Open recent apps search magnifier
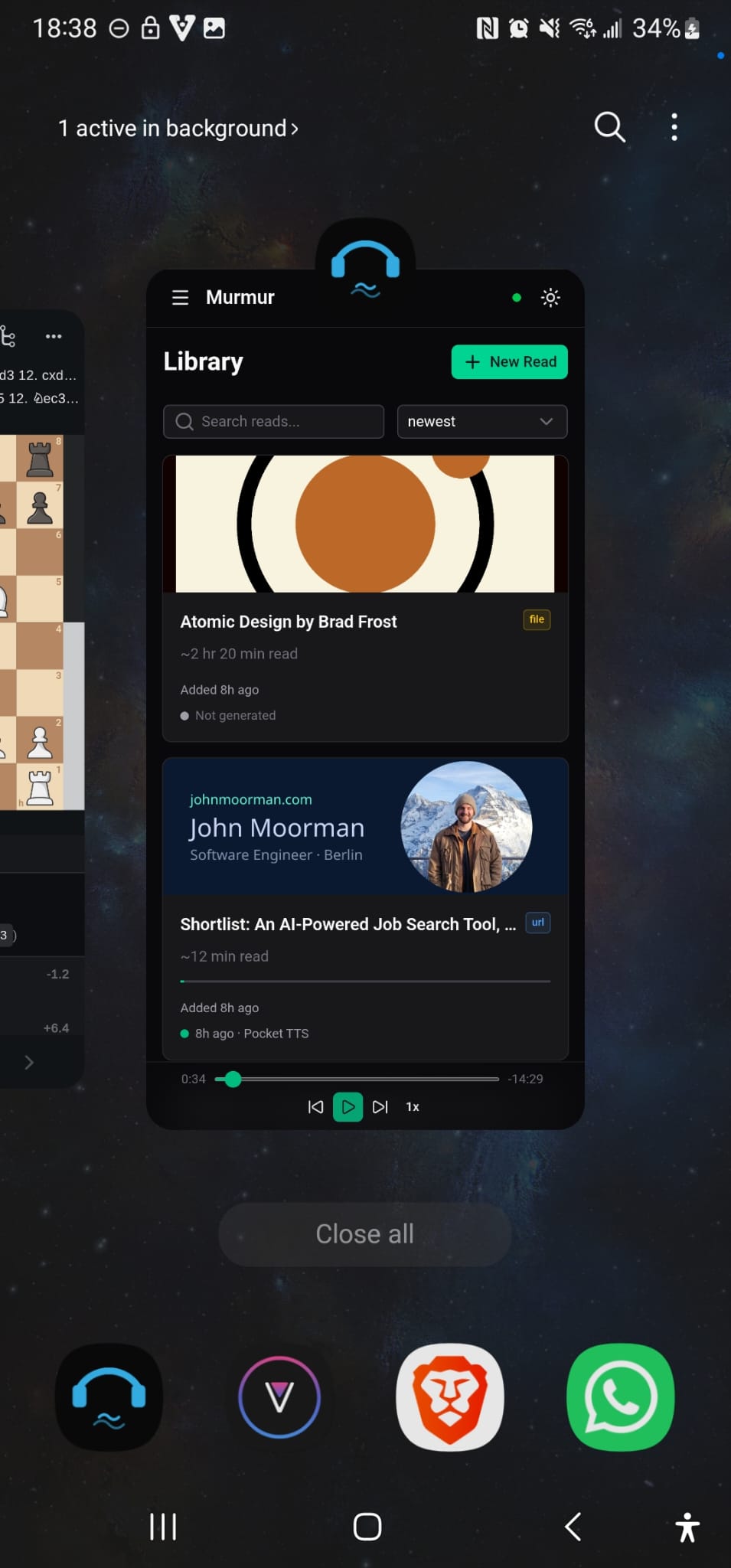The image size is (731, 1568). [x=609, y=127]
